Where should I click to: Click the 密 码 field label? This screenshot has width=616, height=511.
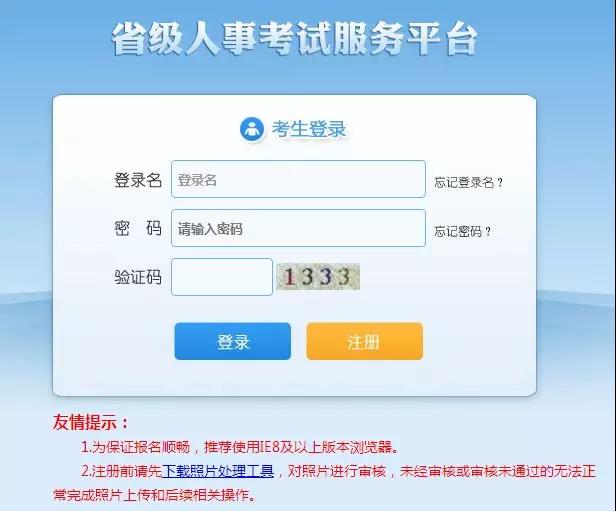pos(138,228)
